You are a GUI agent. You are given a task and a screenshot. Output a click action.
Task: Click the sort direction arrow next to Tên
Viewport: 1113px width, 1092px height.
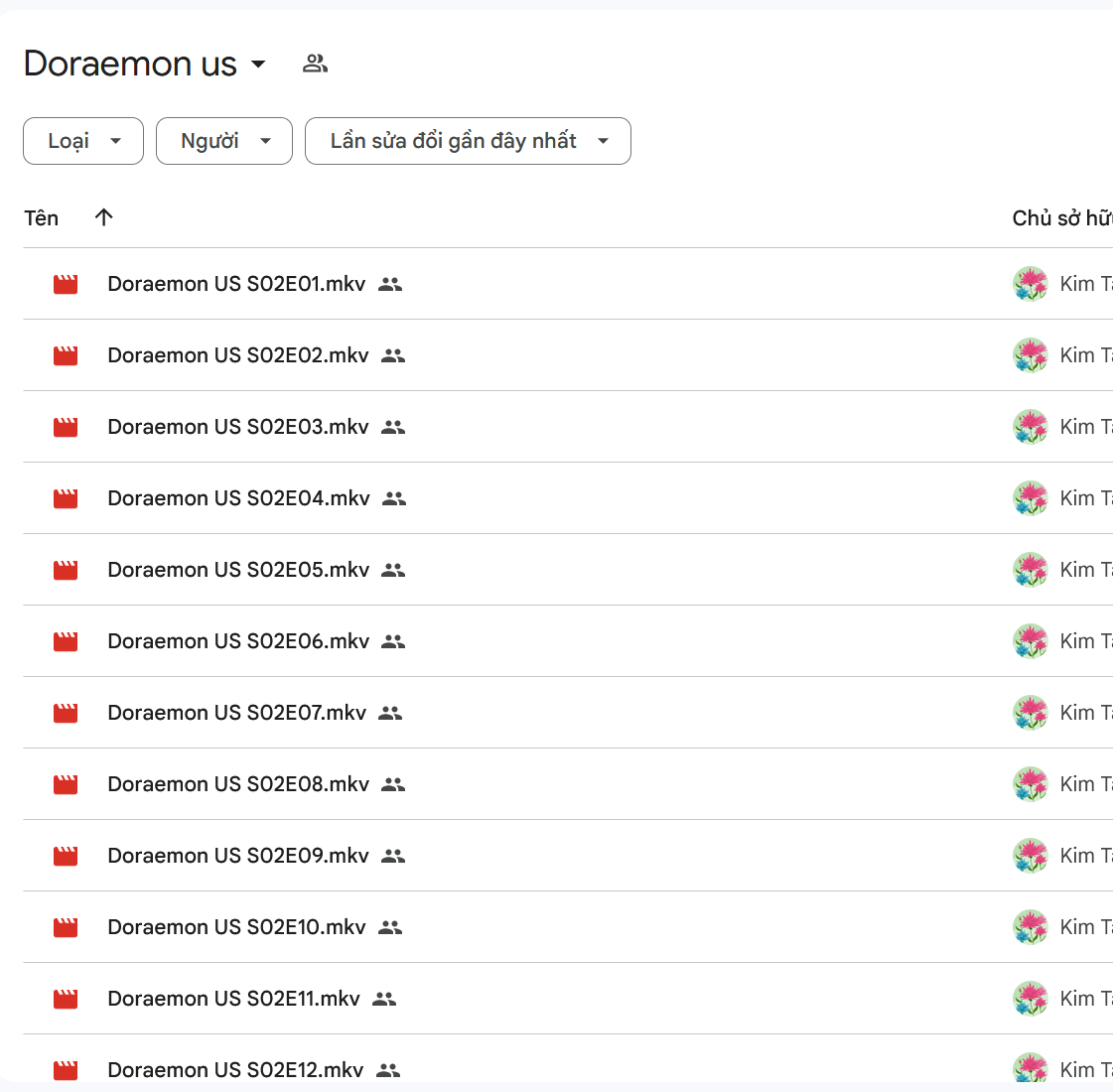tap(104, 217)
